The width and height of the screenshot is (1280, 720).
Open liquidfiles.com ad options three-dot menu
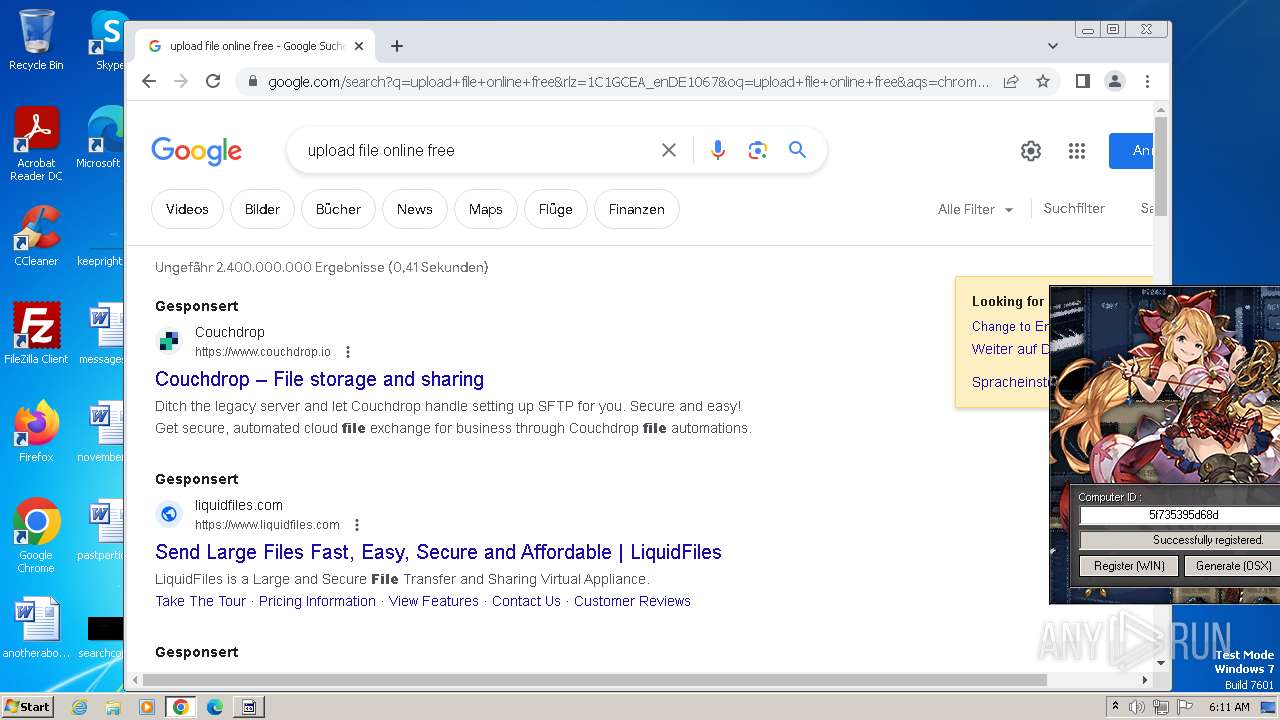[357, 525]
